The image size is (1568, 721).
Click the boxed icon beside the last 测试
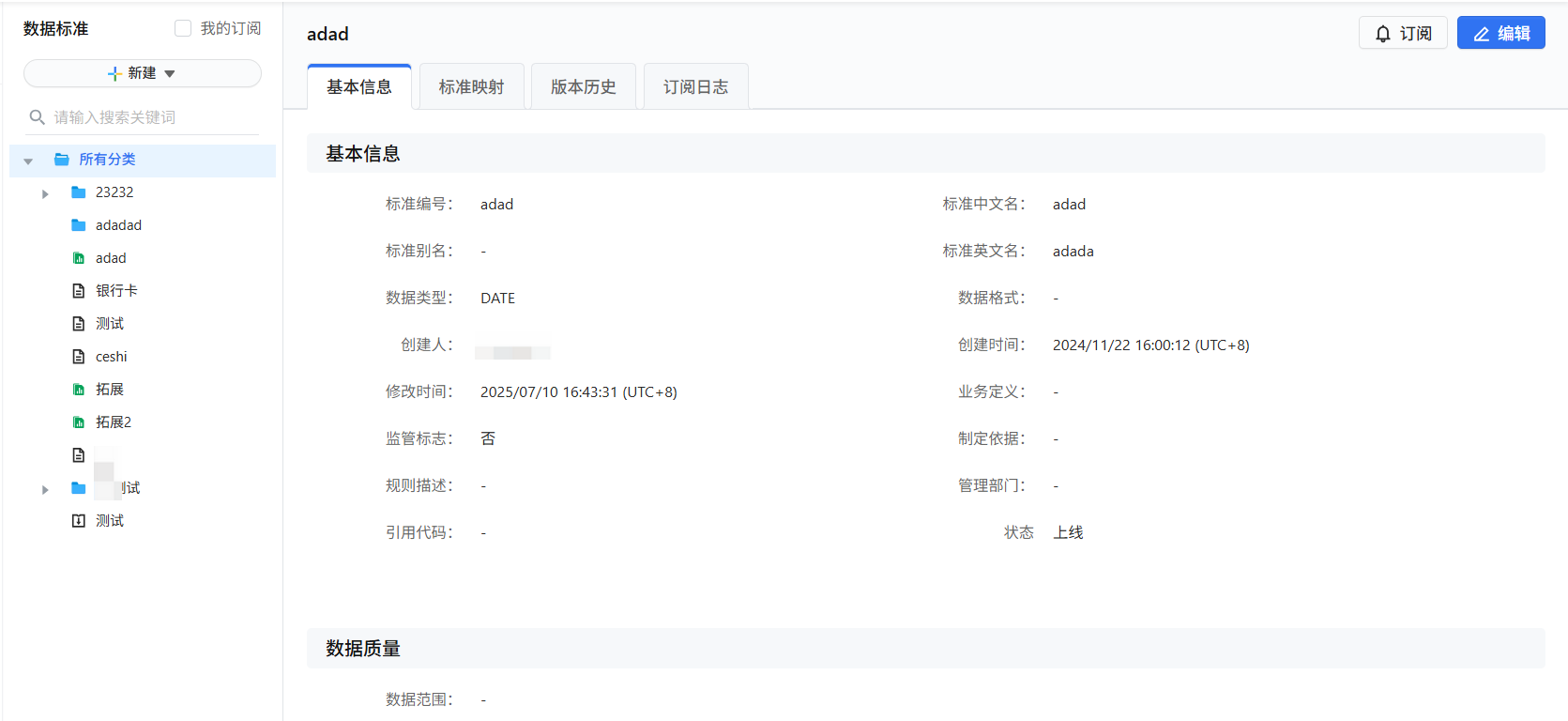coord(79,521)
